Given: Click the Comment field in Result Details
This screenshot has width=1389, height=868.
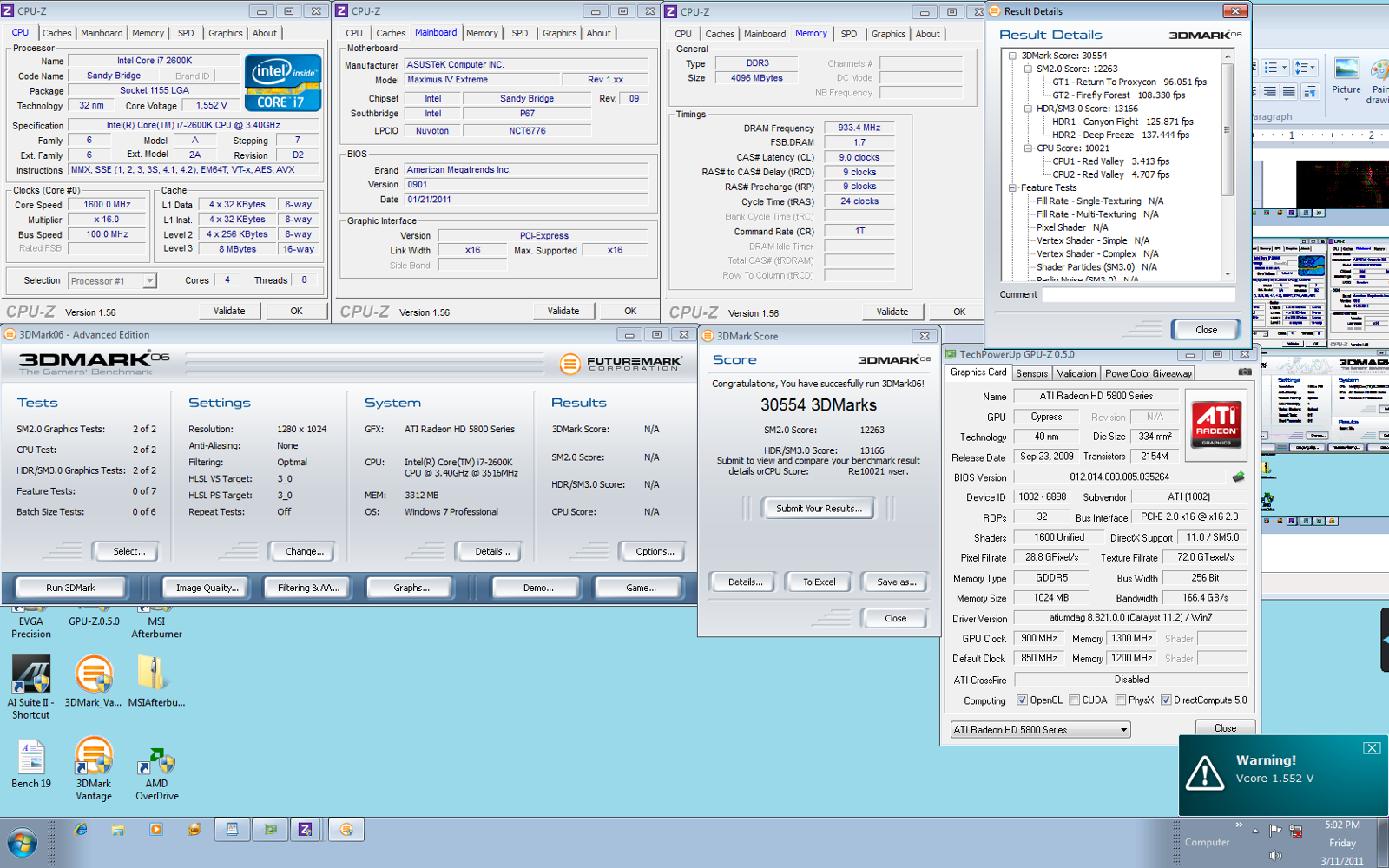Looking at the screenshot, I should 1138,295.
